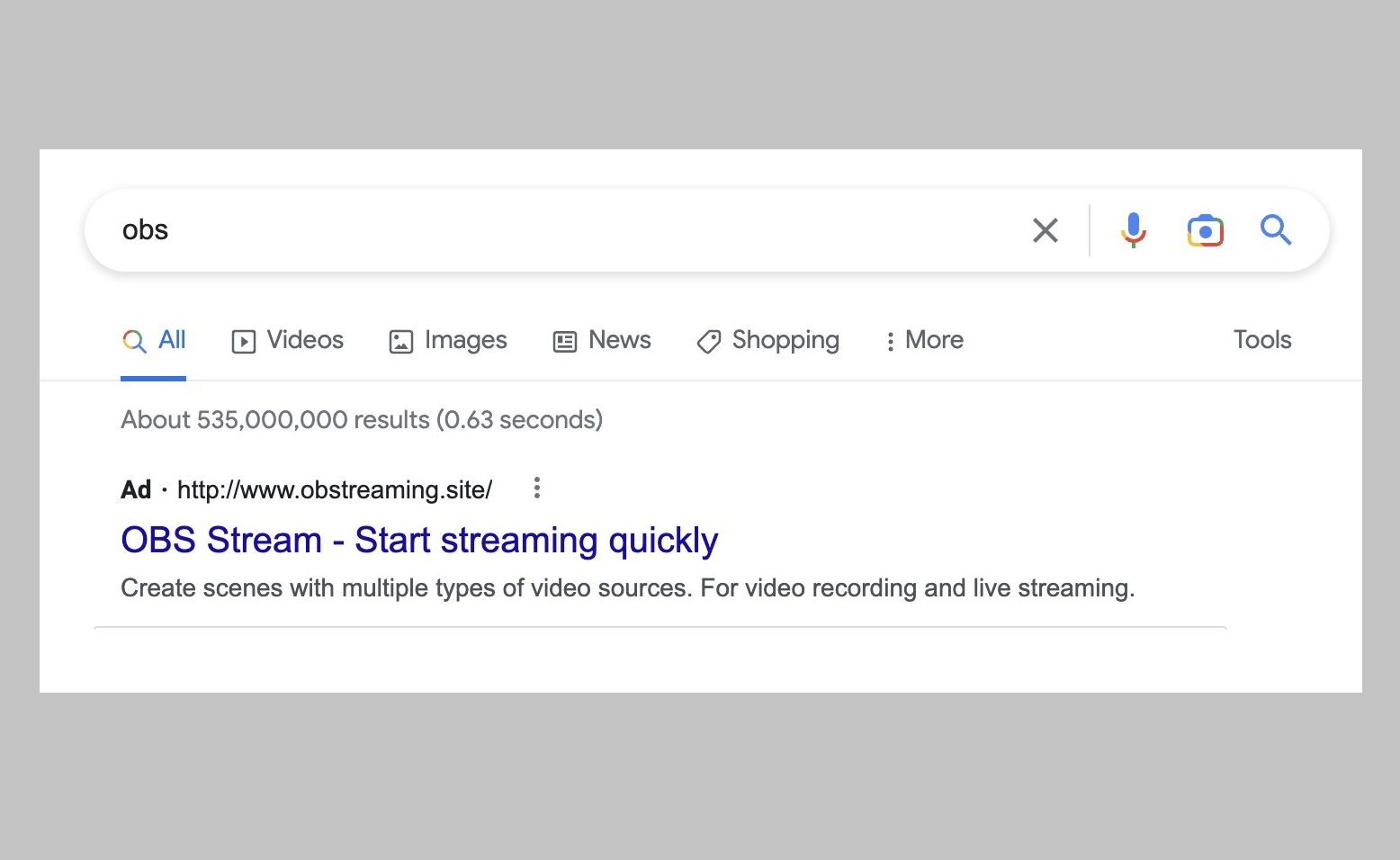Expand the More search categories menu
Viewport: 1400px width, 860px height.
[x=924, y=340]
